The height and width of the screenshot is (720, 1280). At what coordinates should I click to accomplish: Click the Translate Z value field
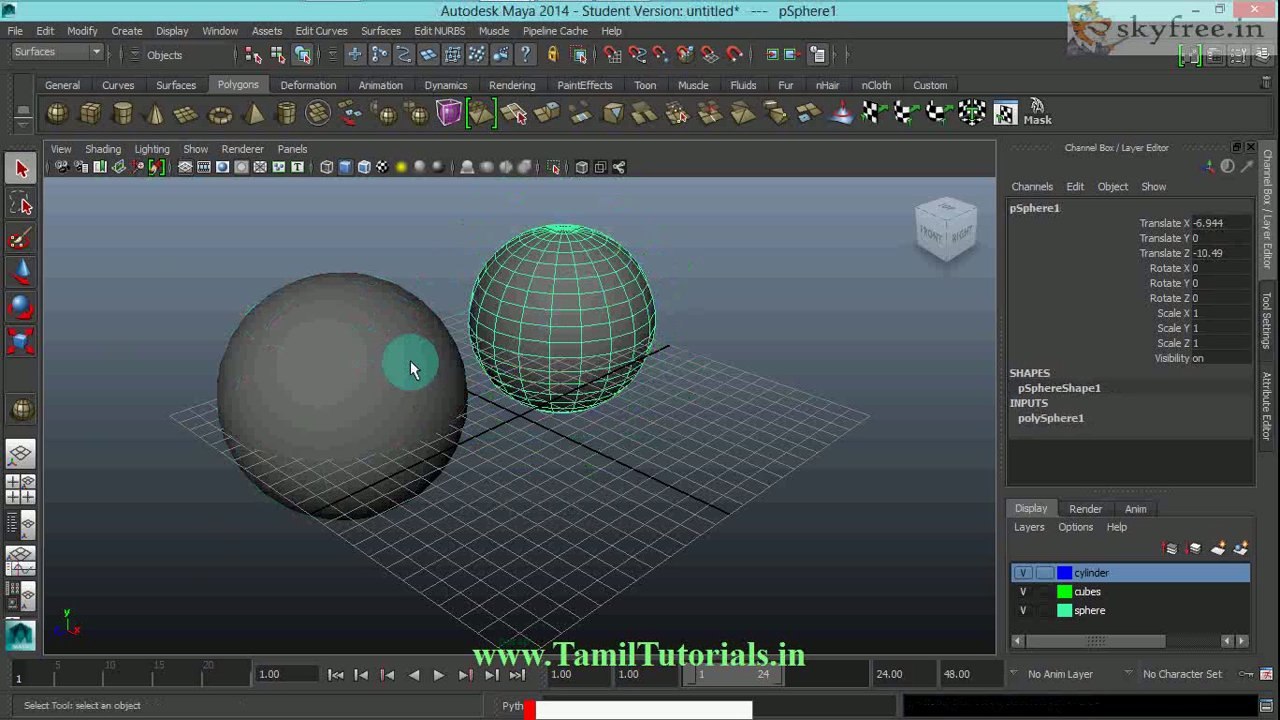pos(1220,253)
